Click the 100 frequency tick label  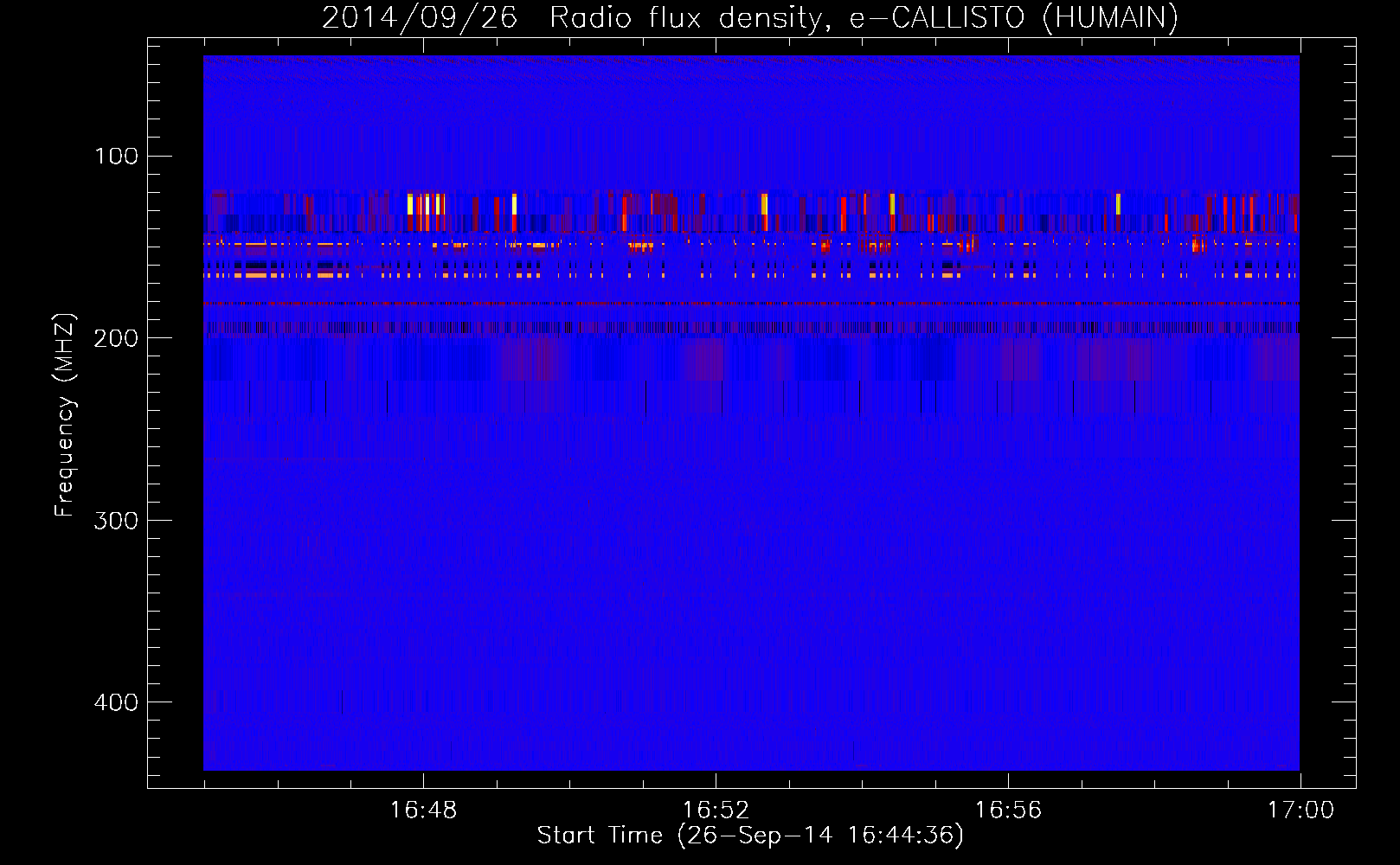(116, 157)
